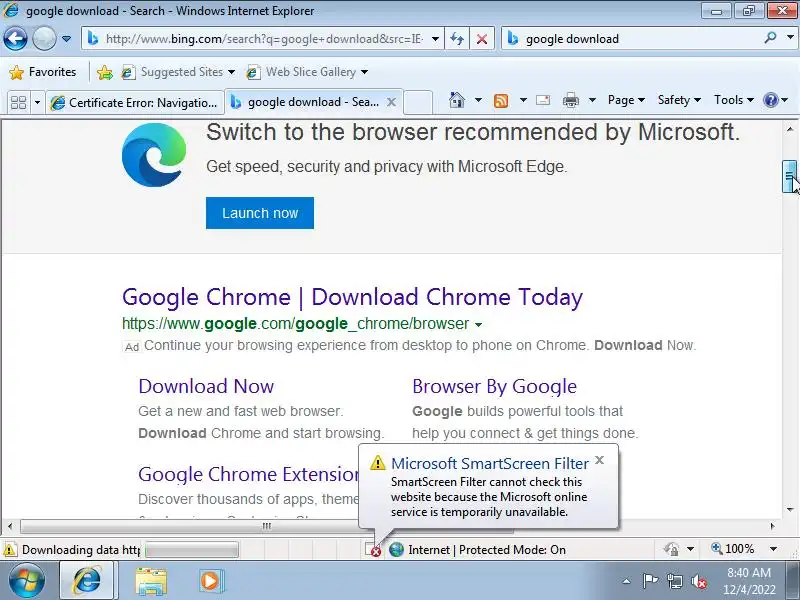Screen dimensions: 800x600
Task: Expand the zoom level dropdown arrow
Action: (x=773, y=549)
